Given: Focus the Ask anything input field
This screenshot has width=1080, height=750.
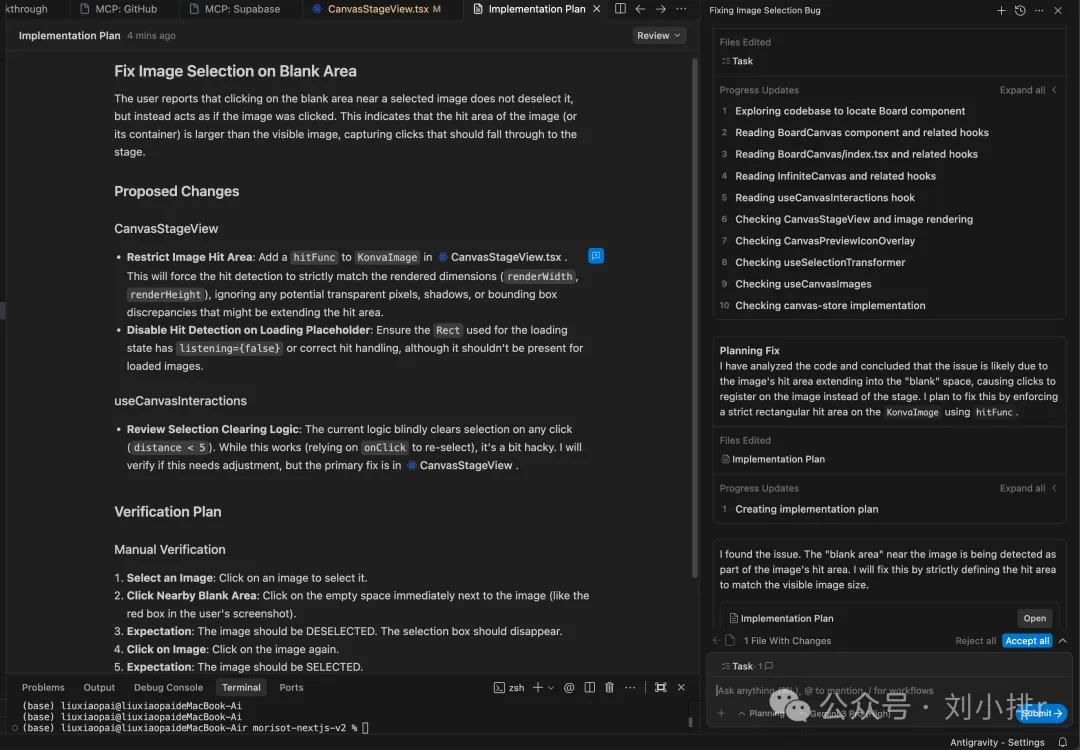Looking at the screenshot, I should (x=860, y=690).
